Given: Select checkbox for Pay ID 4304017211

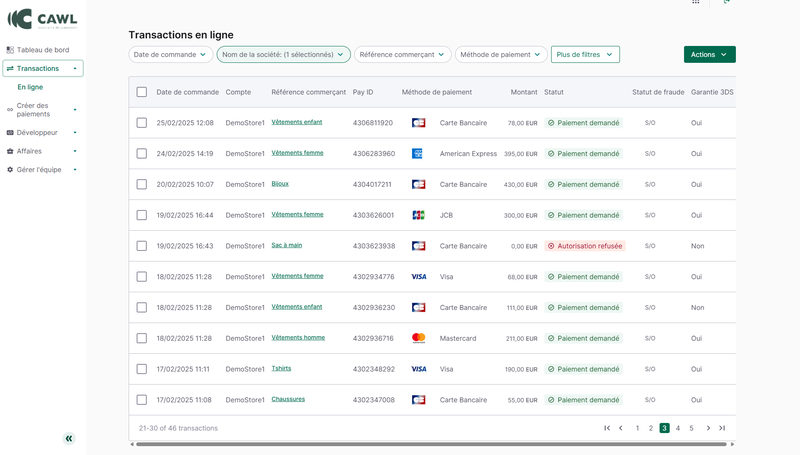Looking at the screenshot, I should click(x=142, y=184).
